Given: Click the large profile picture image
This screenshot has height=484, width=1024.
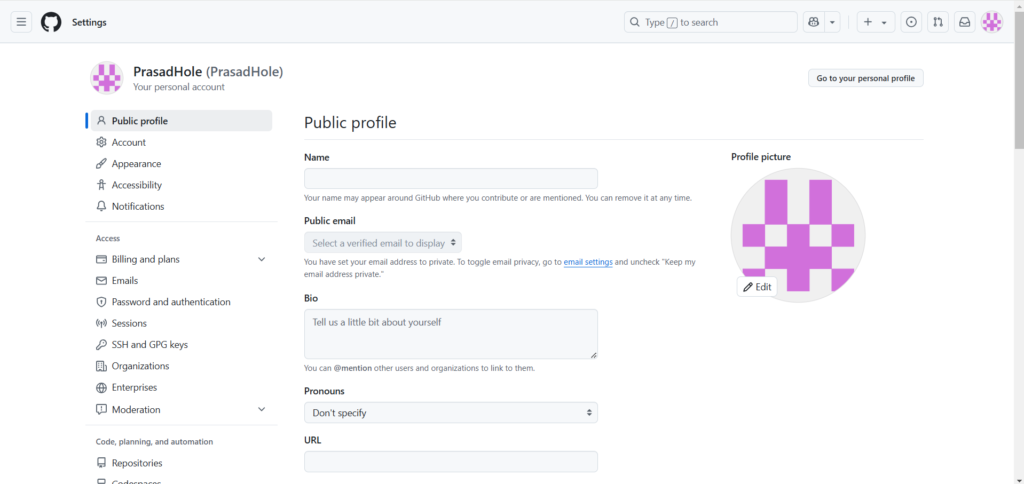Looking at the screenshot, I should [798, 235].
